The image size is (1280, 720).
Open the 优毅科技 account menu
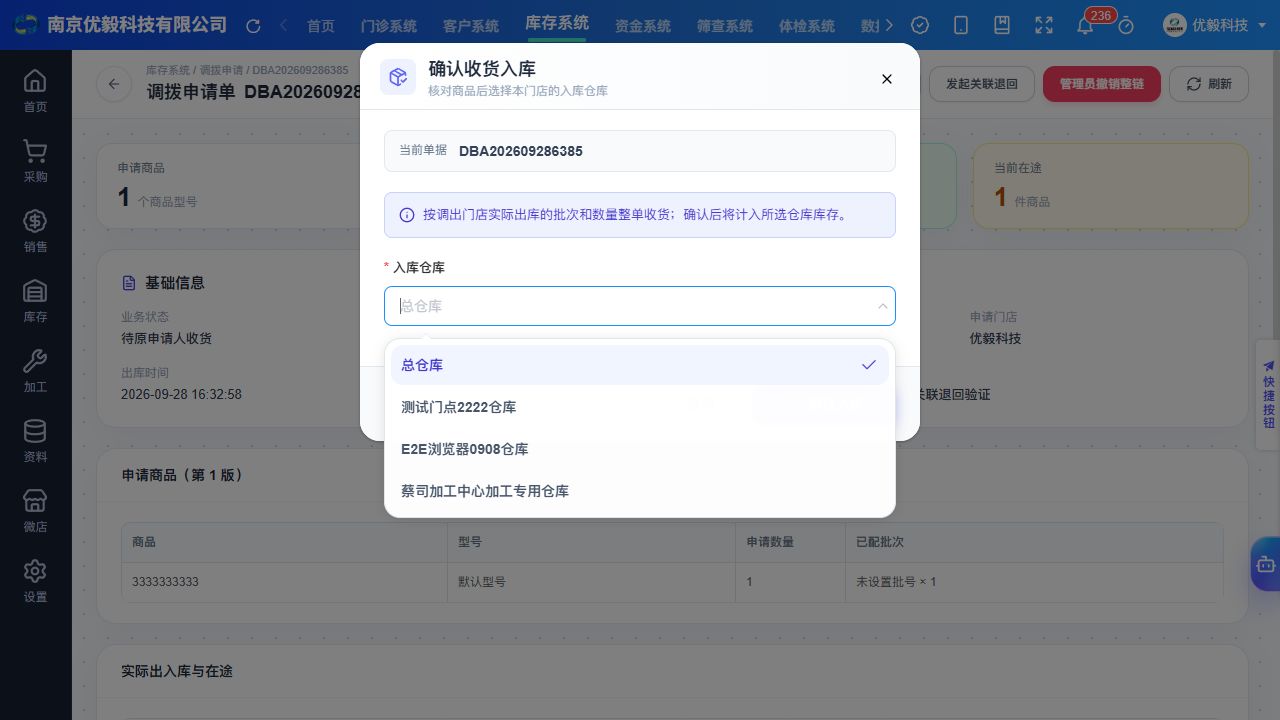pyautogui.click(x=1214, y=25)
